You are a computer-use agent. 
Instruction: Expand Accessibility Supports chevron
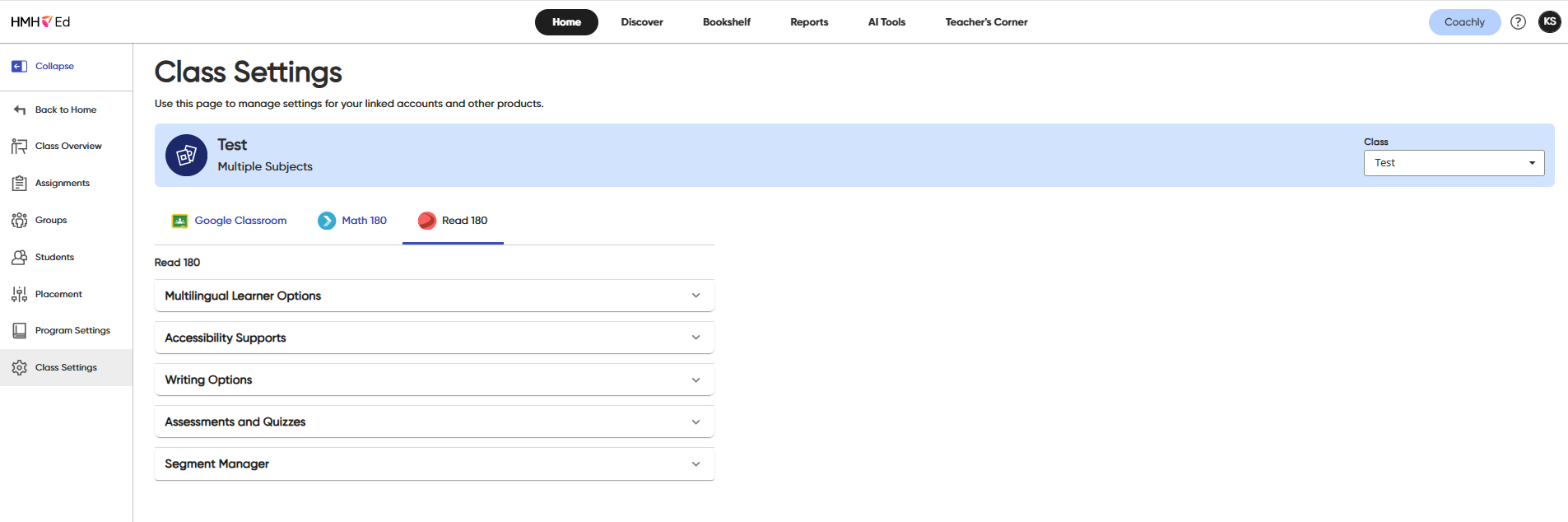point(696,338)
